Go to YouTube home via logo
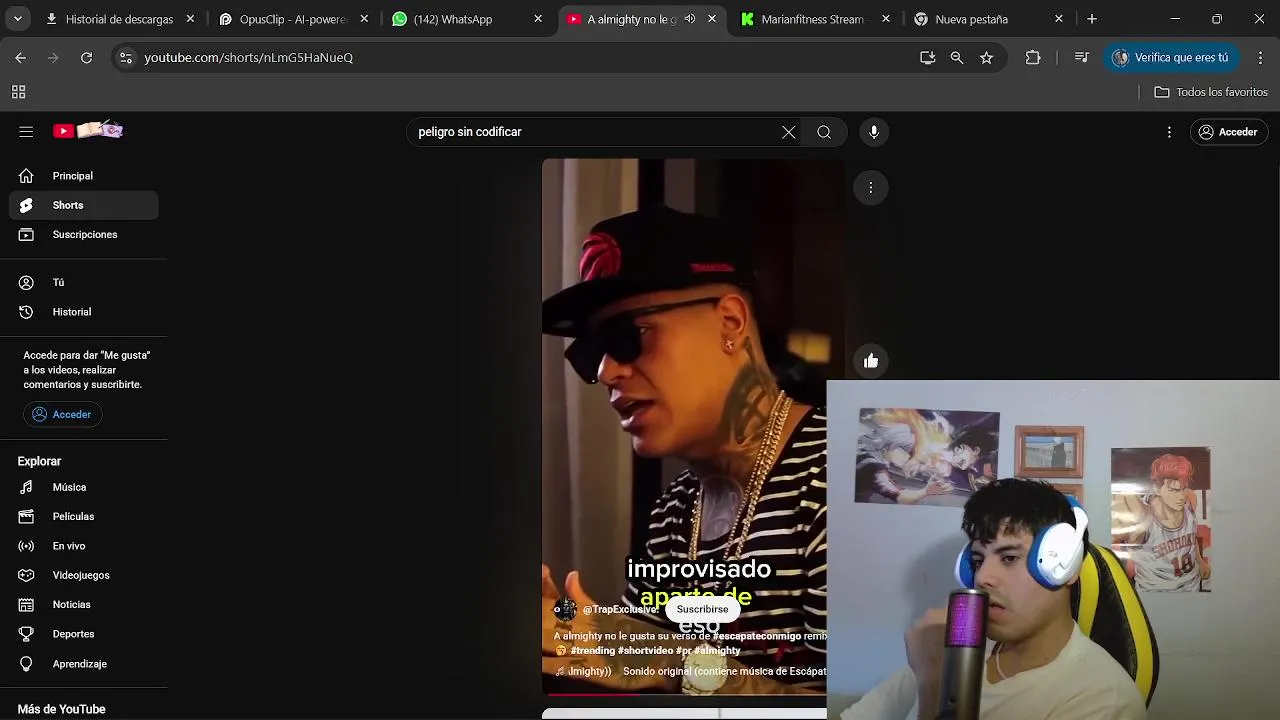The width and height of the screenshot is (1280, 720). (x=88, y=131)
